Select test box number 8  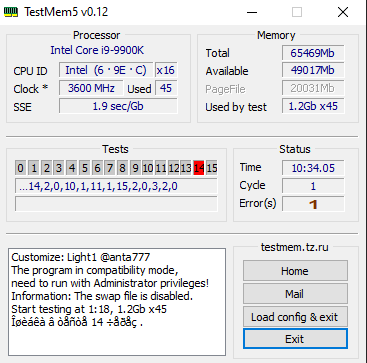tap(122, 168)
